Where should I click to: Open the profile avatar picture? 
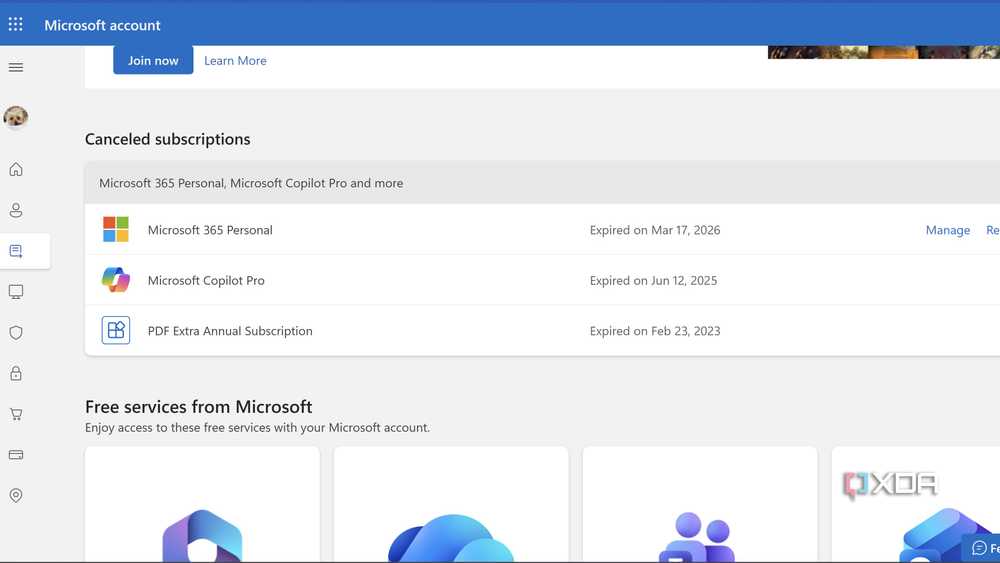click(x=16, y=117)
